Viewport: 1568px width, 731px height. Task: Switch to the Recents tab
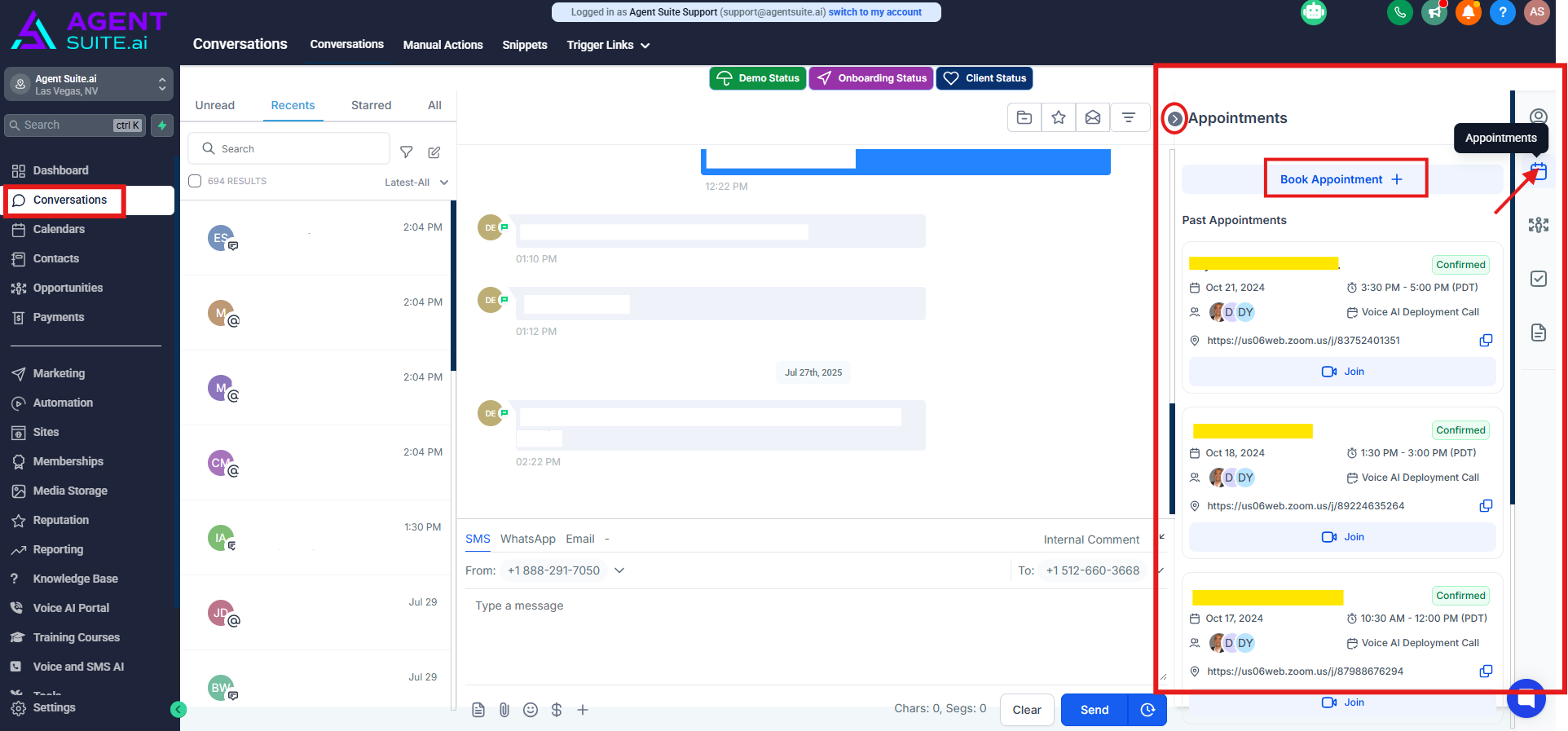pos(293,105)
